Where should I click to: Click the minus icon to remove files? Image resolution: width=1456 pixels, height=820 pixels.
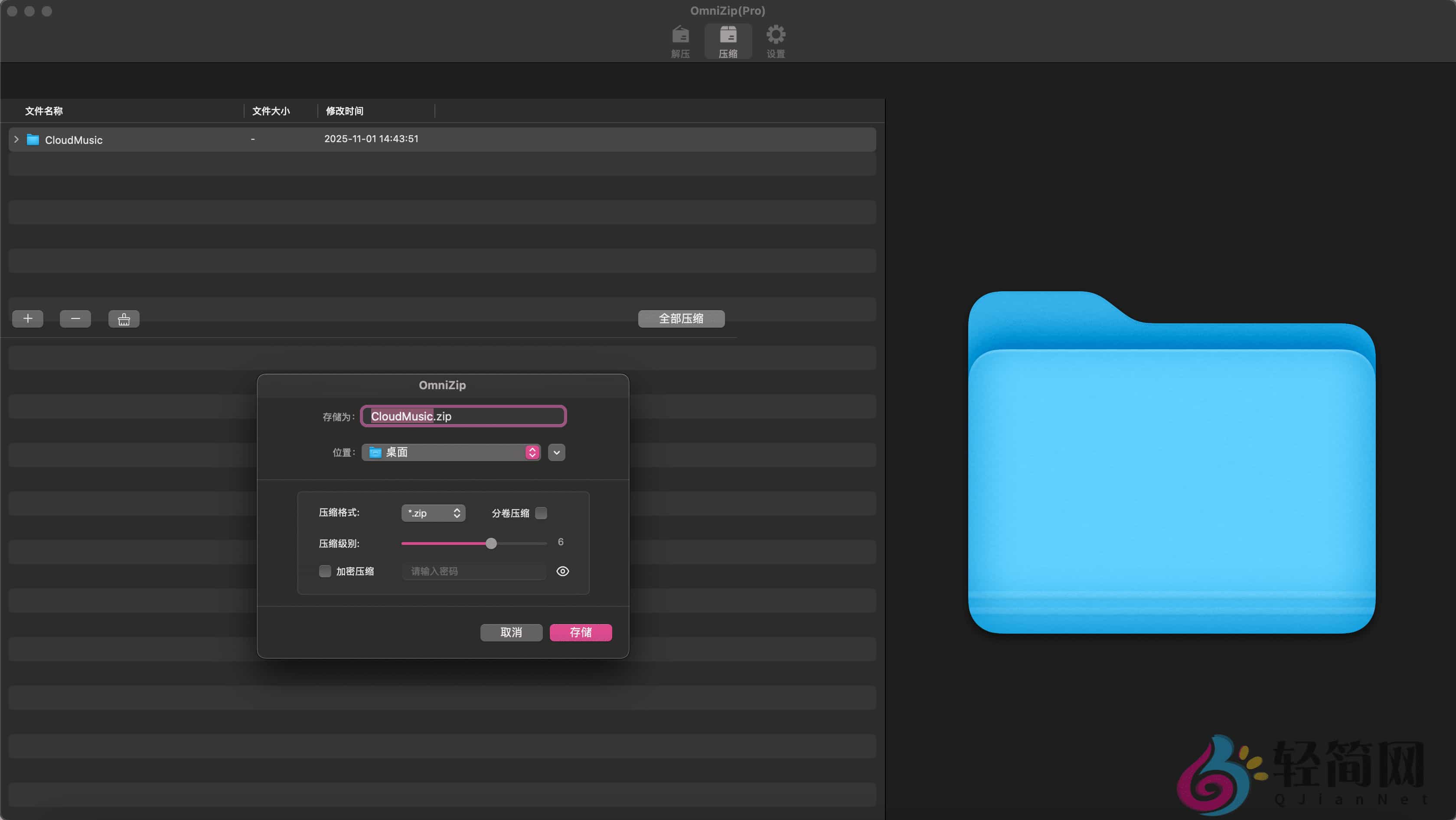[75, 318]
